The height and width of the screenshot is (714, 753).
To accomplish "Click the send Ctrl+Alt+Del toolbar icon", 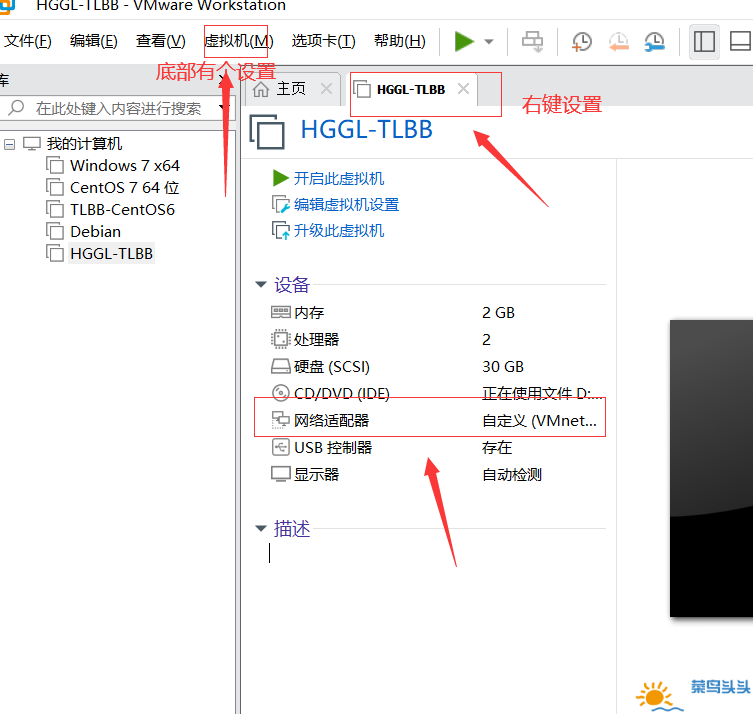I will [x=532, y=41].
